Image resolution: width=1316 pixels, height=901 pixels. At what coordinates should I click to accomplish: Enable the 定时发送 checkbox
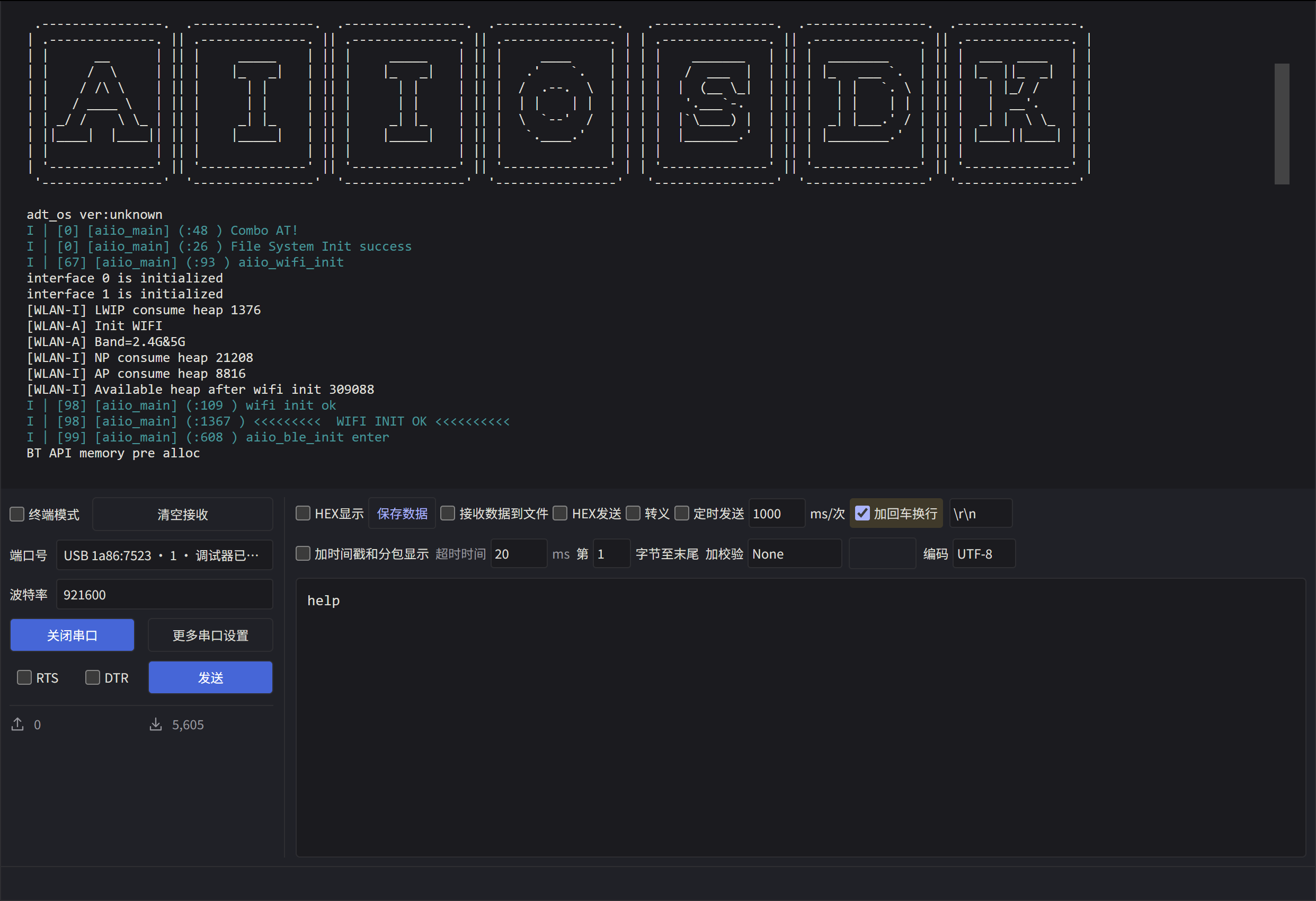[682, 514]
